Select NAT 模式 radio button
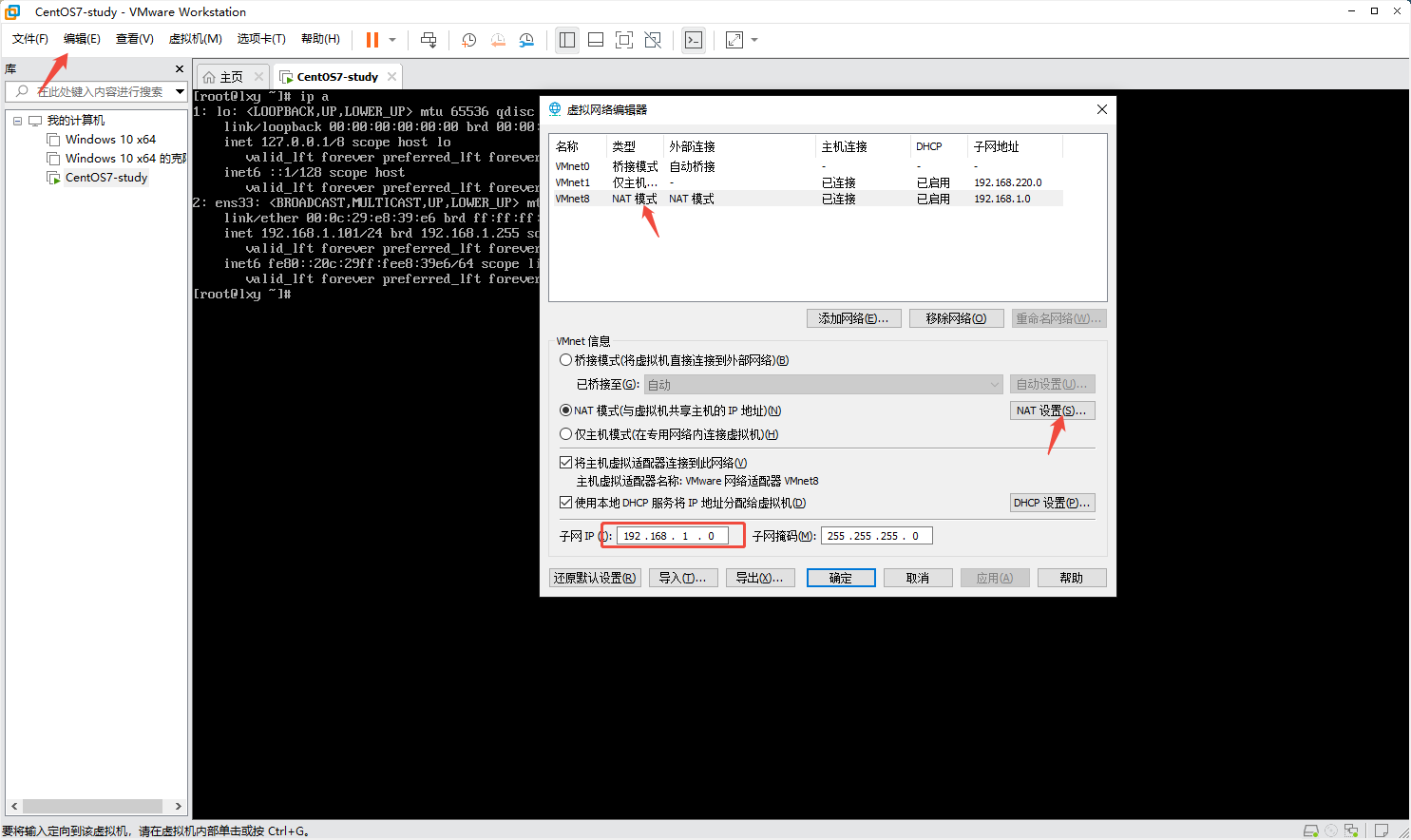 (565, 410)
